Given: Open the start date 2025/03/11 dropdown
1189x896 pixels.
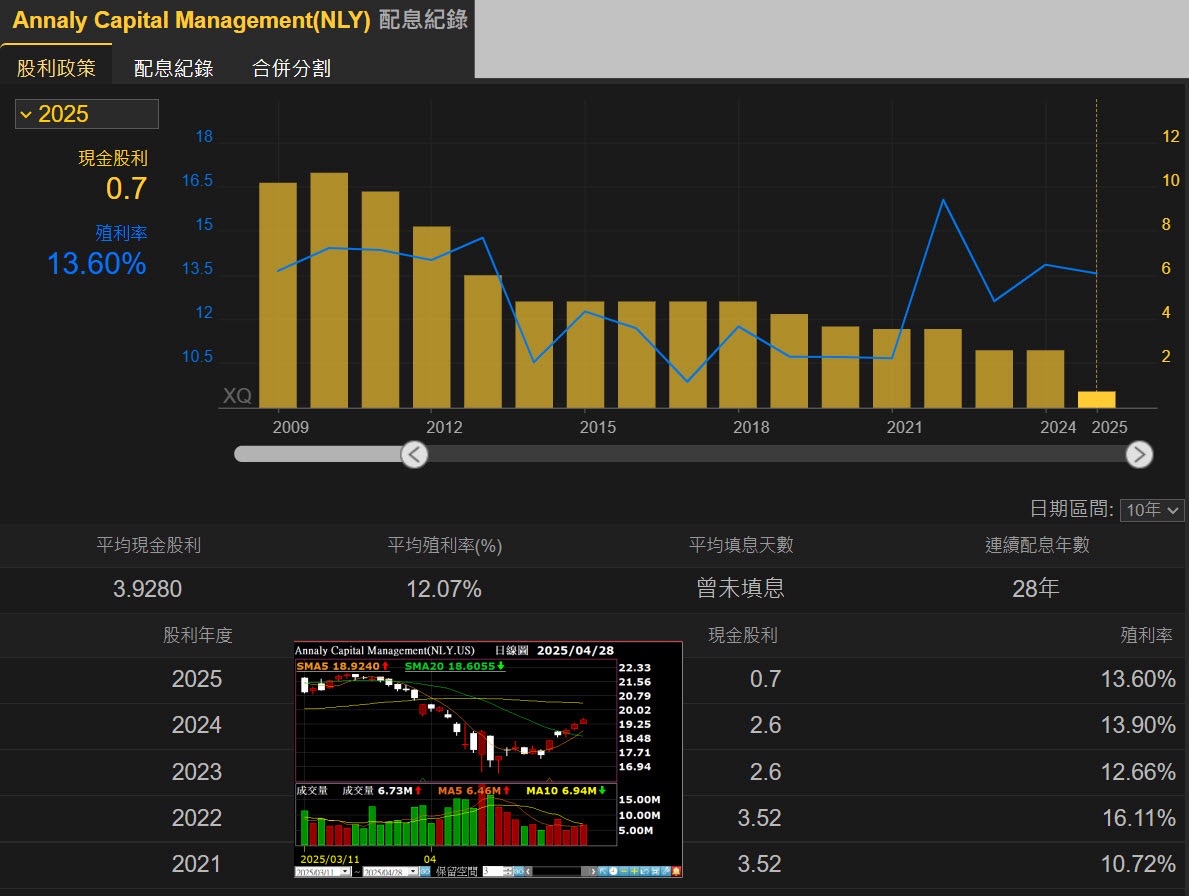Looking at the screenshot, I should pyautogui.click(x=345, y=872).
